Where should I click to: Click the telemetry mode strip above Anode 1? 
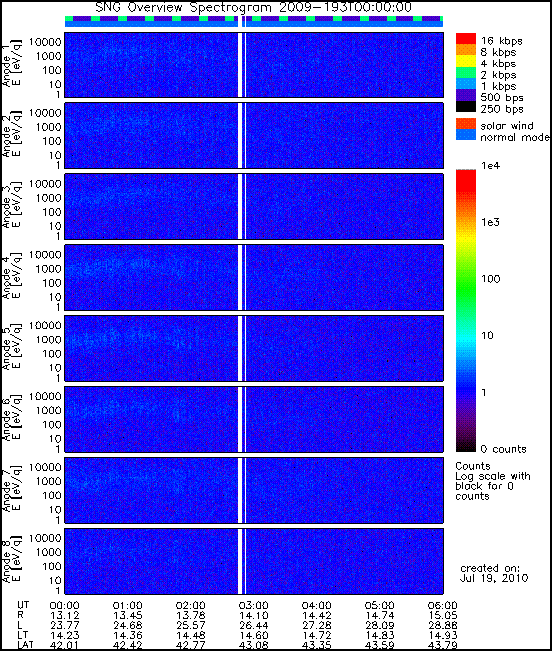pos(254,22)
